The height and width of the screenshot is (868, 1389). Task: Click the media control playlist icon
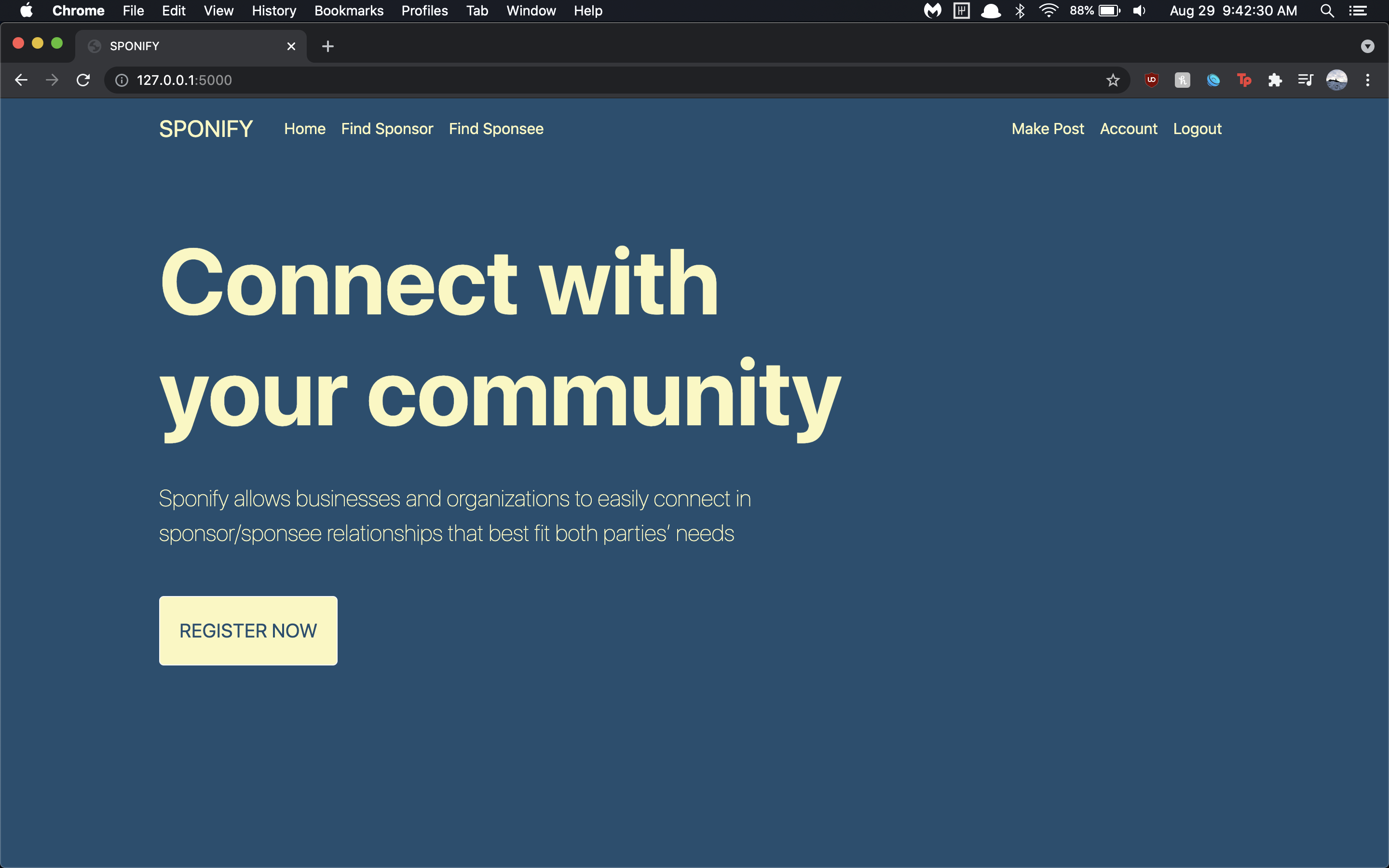click(1306, 80)
